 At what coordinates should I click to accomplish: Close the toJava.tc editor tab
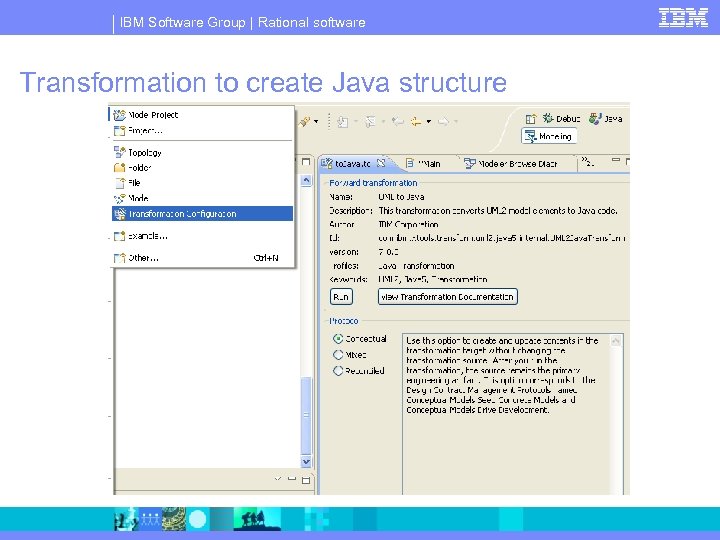pyautogui.click(x=381, y=163)
